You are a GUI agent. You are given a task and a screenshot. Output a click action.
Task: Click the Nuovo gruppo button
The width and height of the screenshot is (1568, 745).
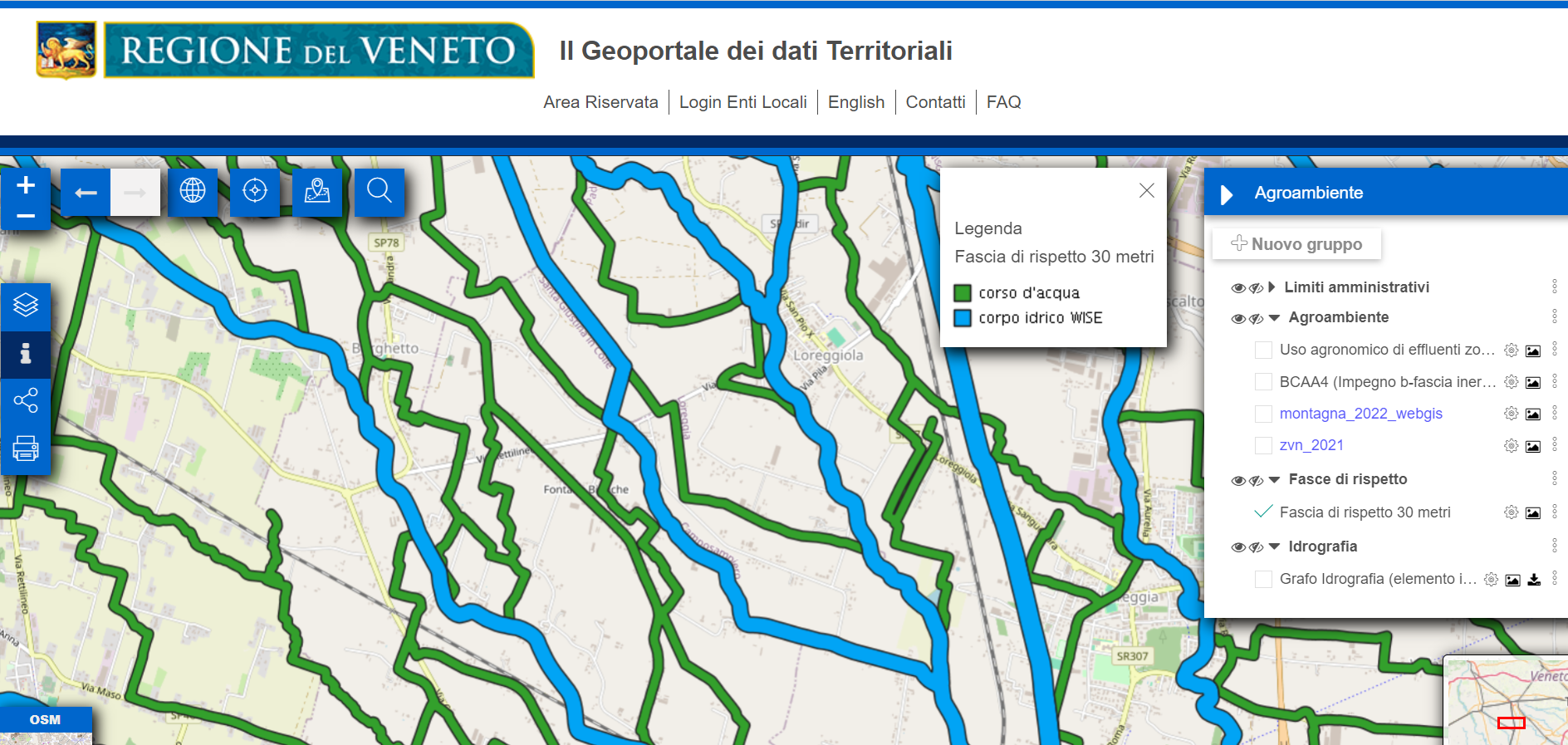(x=1296, y=244)
